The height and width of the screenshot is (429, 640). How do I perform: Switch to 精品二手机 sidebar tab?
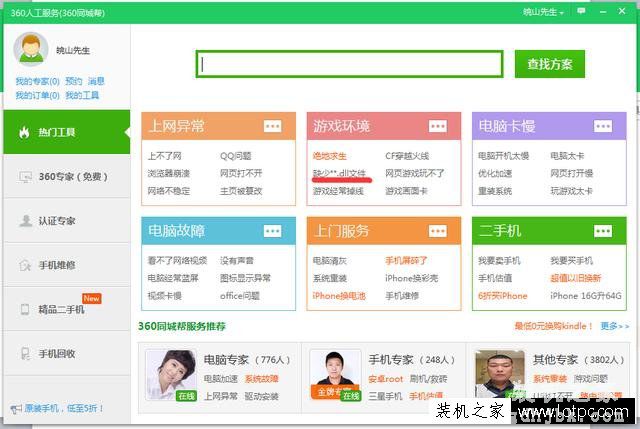pos(67,309)
